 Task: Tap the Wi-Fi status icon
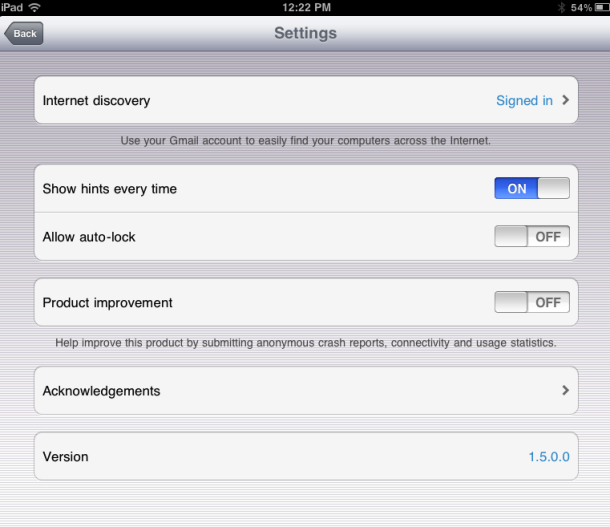35,7
